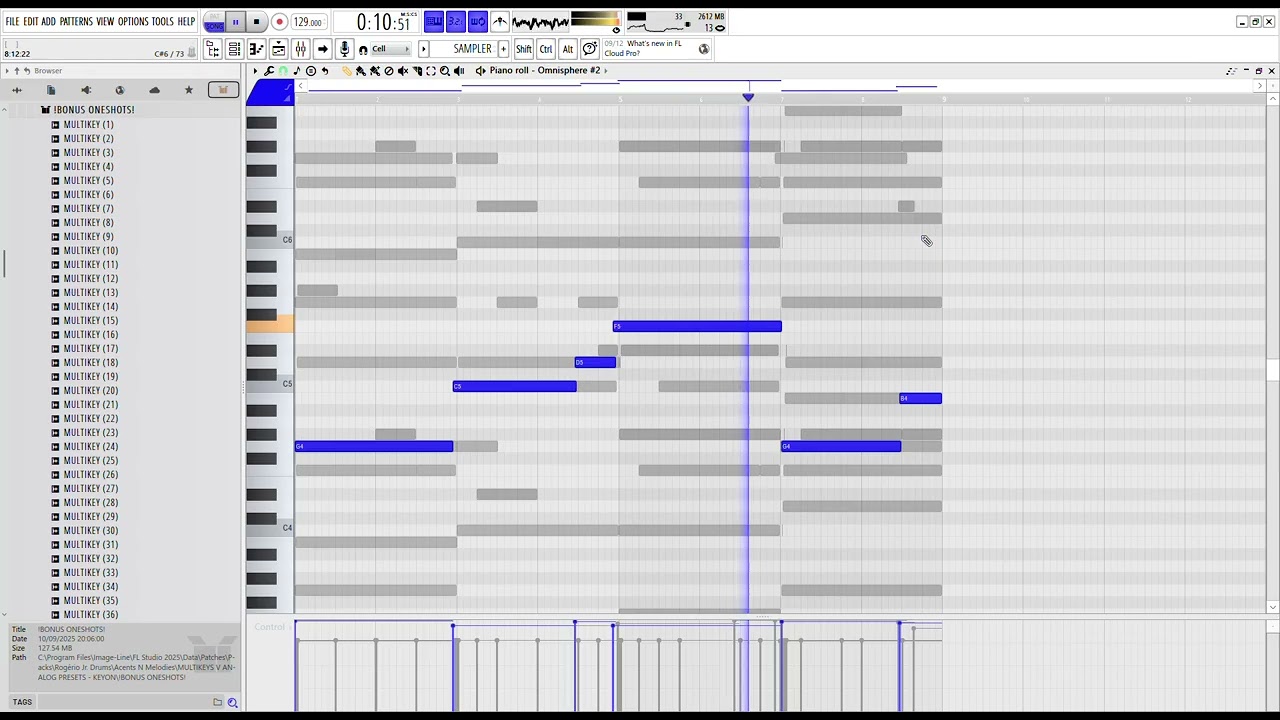
Task: Add new pattern with plus button
Action: 503,49
